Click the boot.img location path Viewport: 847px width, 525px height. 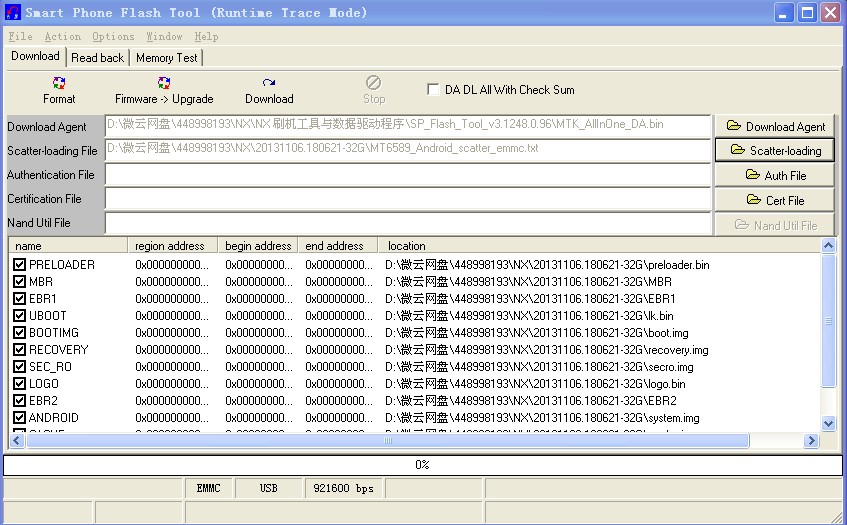click(x=536, y=333)
